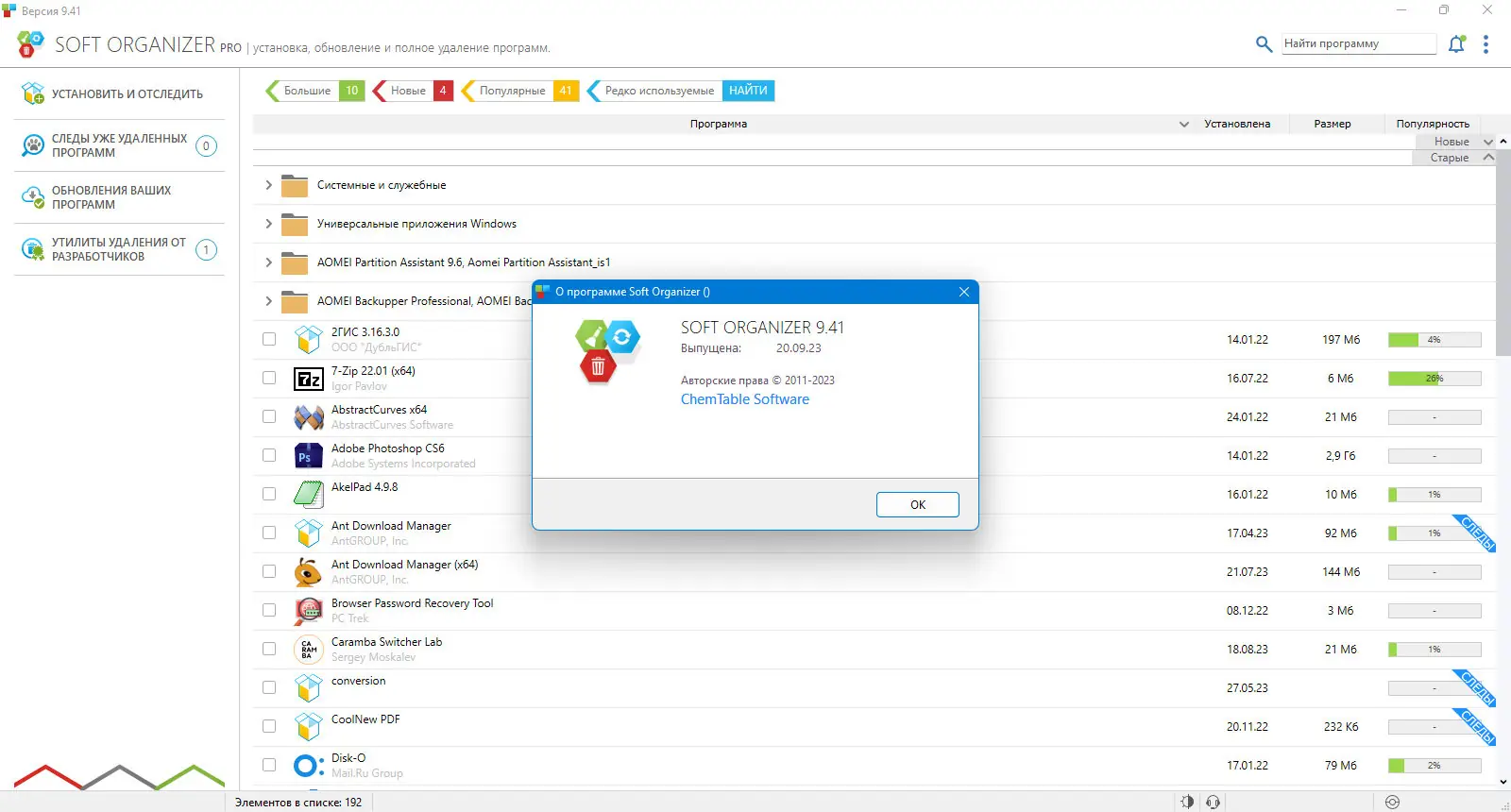Click the Найти программу search field
Viewport: 1511px width, 812px height.
point(1359,43)
